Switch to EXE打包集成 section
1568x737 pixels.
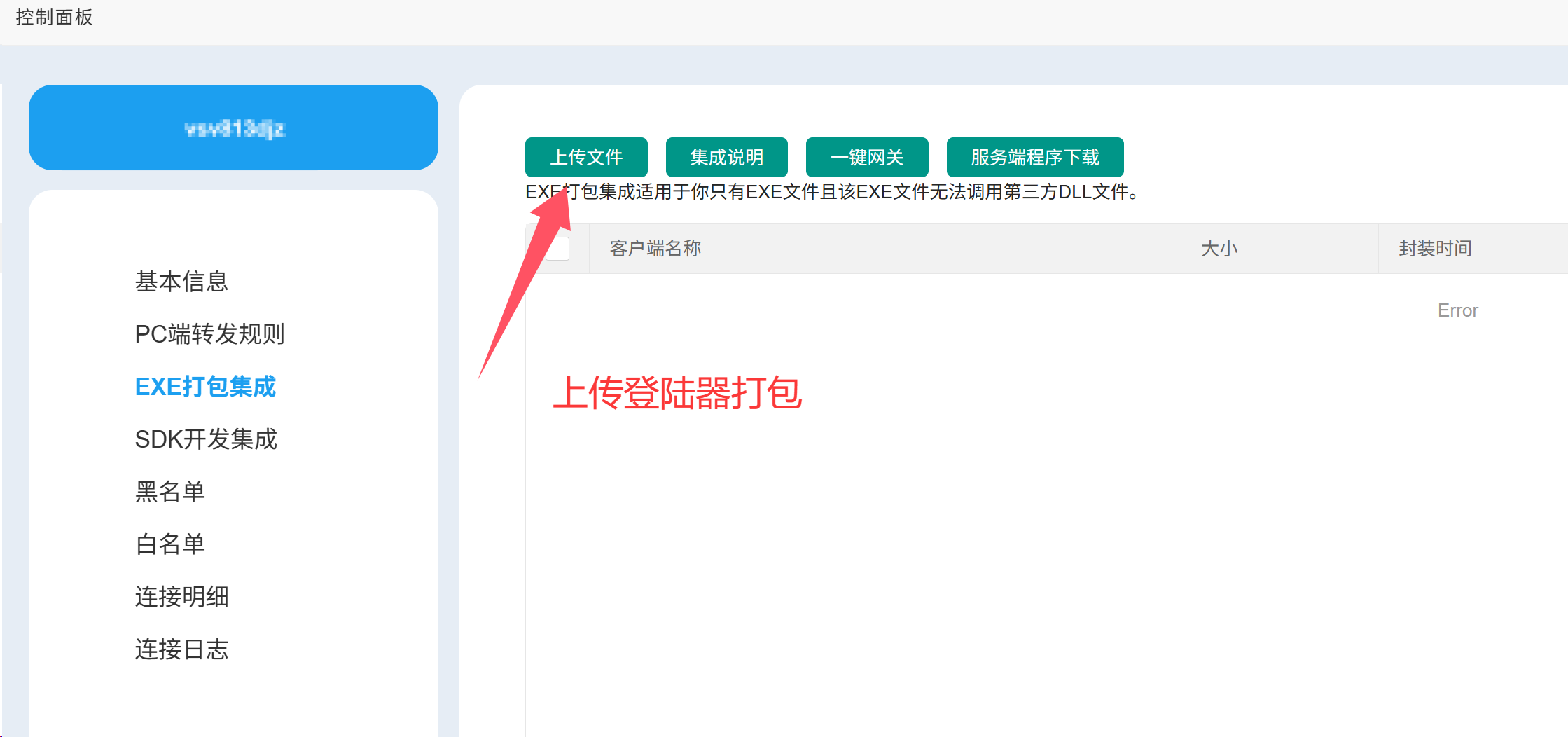pos(205,386)
